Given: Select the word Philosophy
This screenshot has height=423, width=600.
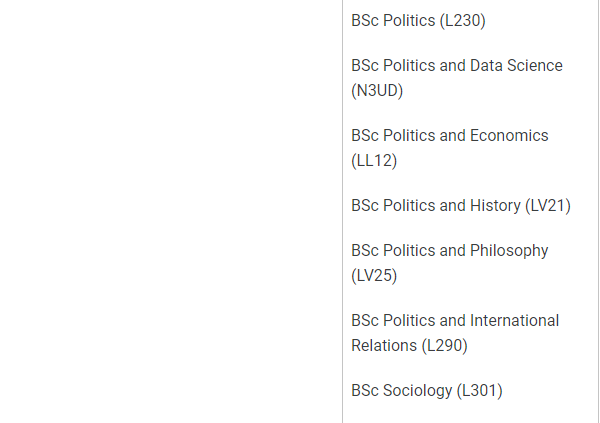Looking at the screenshot, I should tap(509, 251).
